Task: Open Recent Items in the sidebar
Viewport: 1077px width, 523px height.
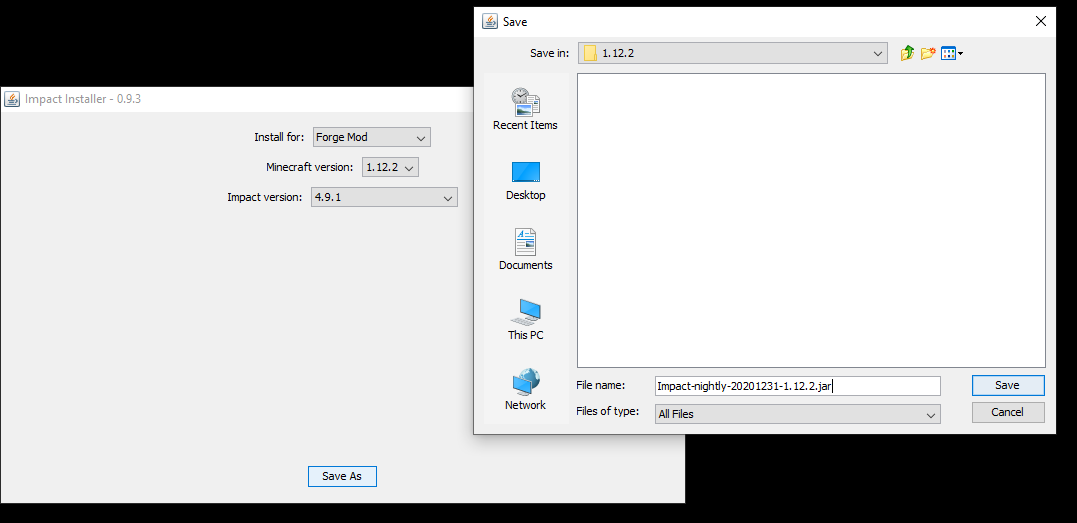Action: pos(525,109)
